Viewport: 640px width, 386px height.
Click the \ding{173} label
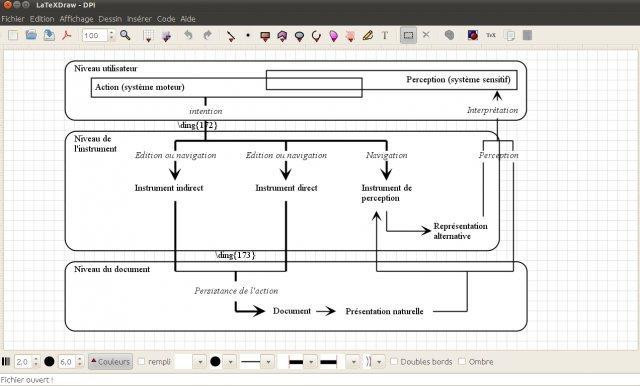[x=236, y=255]
